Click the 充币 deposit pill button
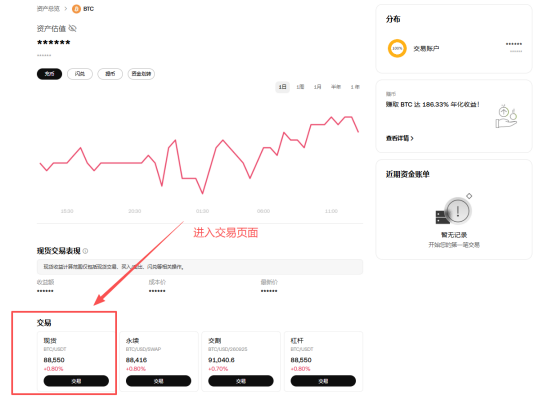554x401 pixels. coord(49,74)
